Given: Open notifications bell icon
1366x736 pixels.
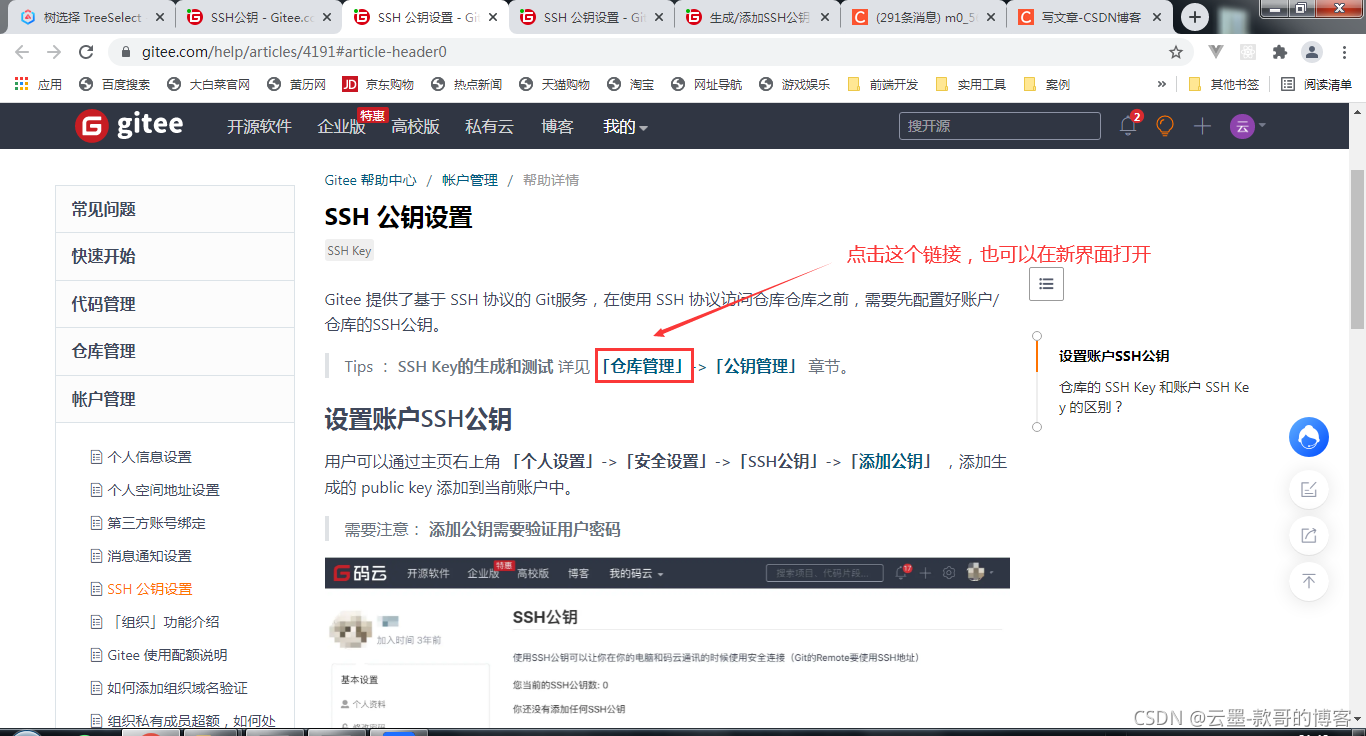Looking at the screenshot, I should (1129, 125).
